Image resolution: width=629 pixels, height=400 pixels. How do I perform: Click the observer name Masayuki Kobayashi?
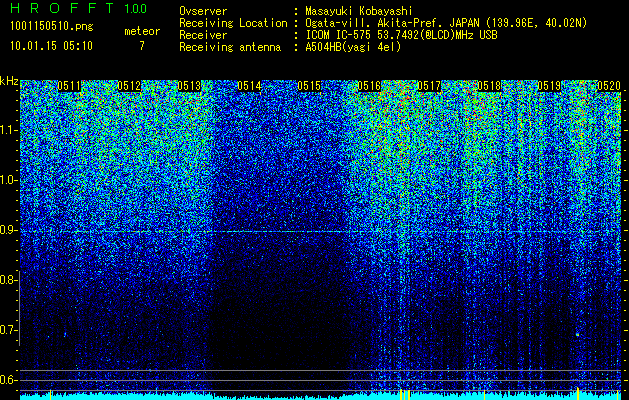(359, 11)
